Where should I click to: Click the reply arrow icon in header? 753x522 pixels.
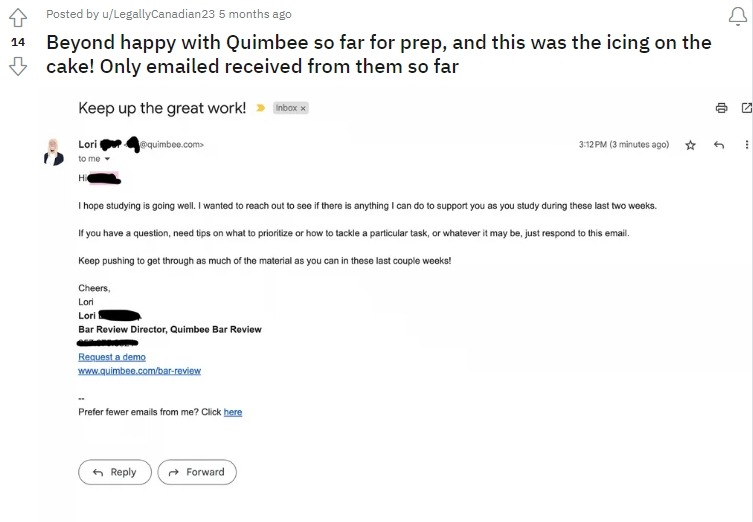click(718, 145)
